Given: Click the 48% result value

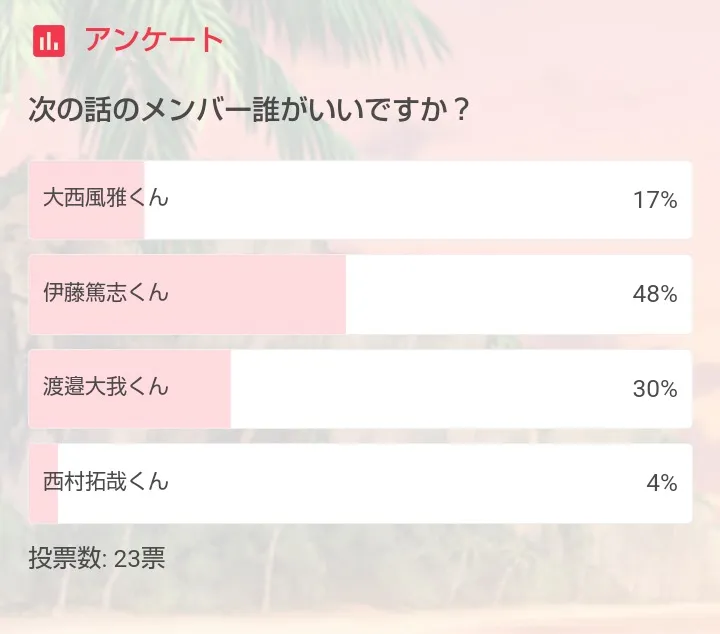Looking at the screenshot, I should click(x=655, y=294).
